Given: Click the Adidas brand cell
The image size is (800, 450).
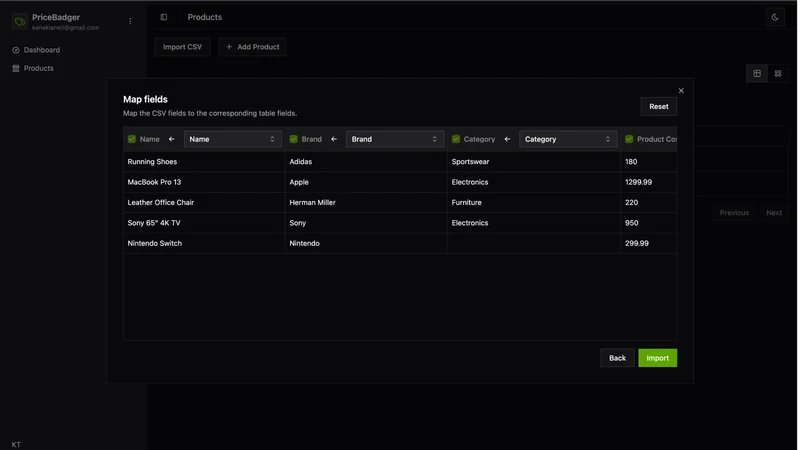Looking at the screenshot, I should pos(366,162).
